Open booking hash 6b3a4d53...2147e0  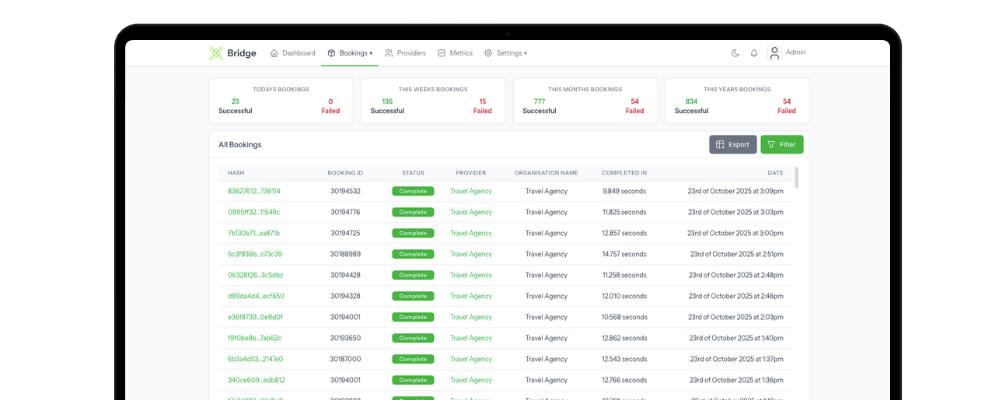pyautogui.click(x=256, y=359)
